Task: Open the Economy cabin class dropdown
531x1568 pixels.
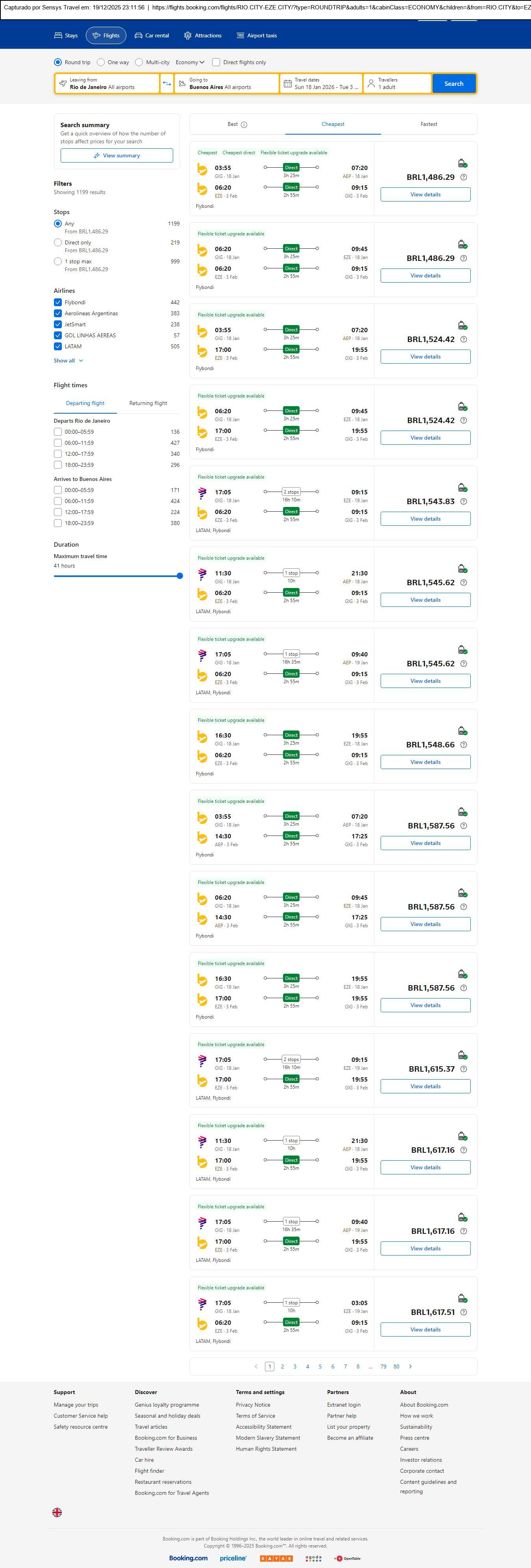Action: (x=190, y=62)
